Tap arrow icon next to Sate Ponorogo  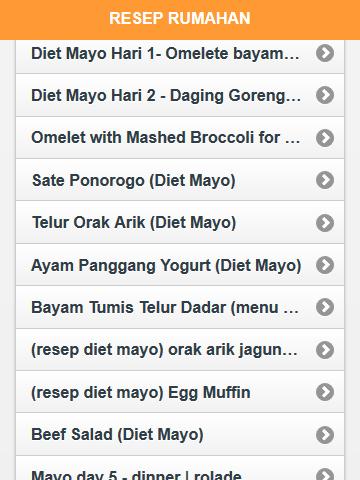(325, 180)
